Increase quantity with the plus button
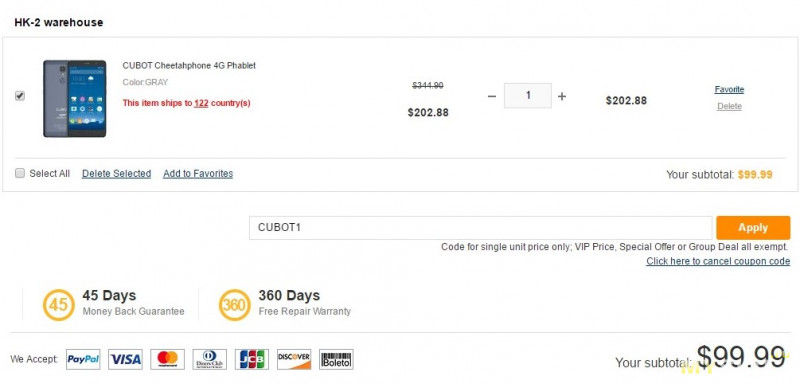The height and width of the screenshot is (384, 800). pyautogui.click(x=562, y=96)
